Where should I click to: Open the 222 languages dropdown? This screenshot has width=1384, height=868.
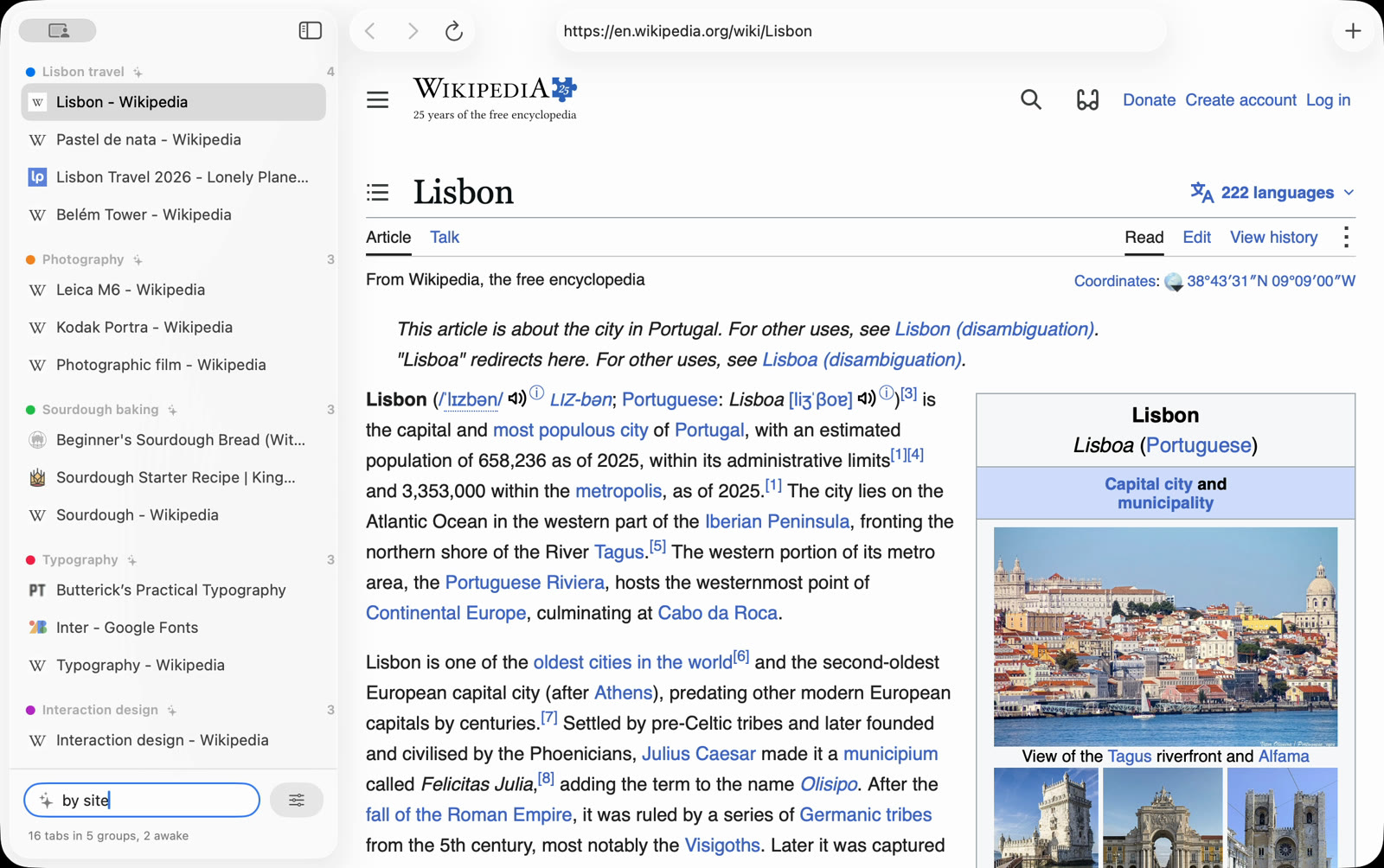click(x=1272, y=192)
